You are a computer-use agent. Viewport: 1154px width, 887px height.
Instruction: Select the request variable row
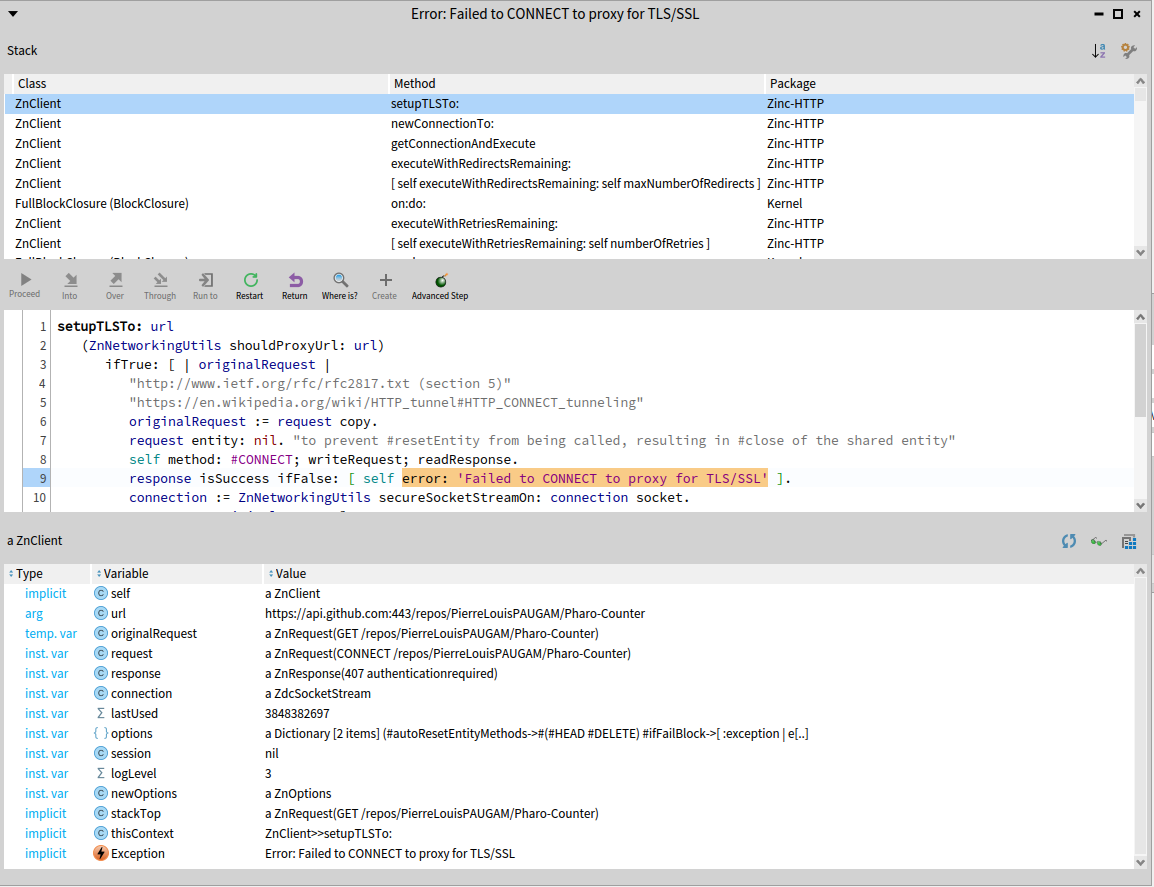point(569,654)
